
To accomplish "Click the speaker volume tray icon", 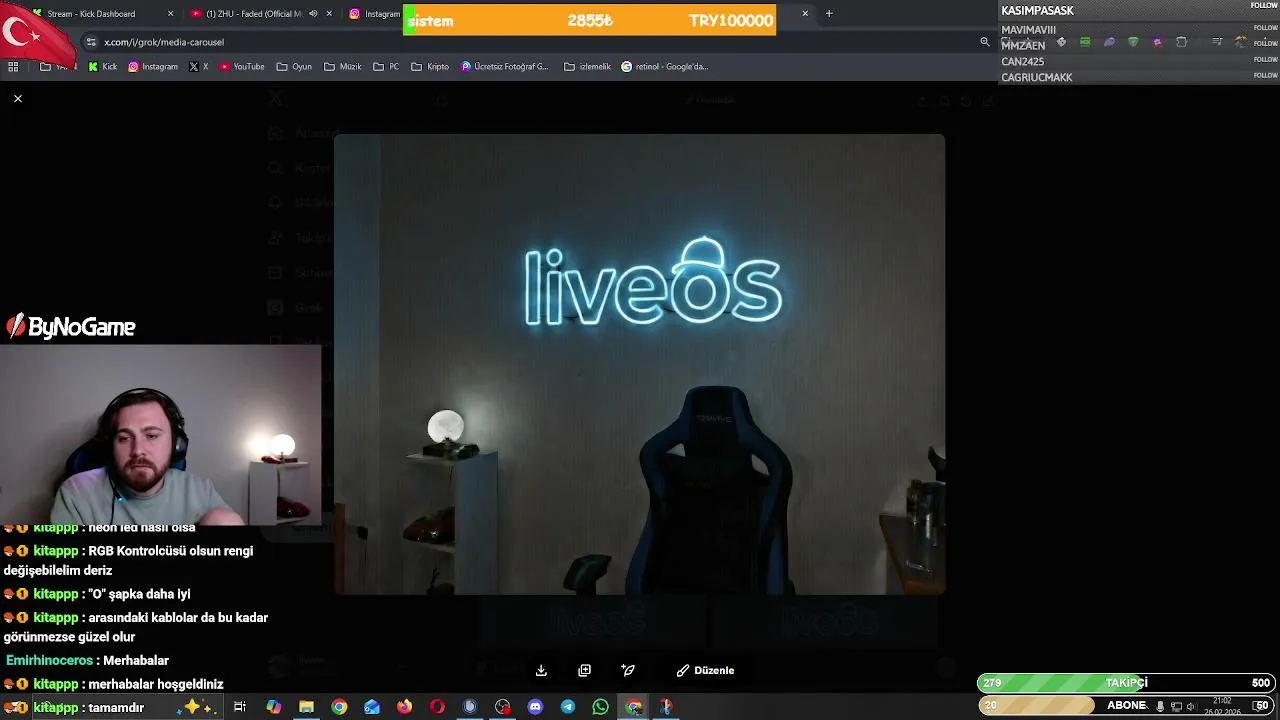I will pos(1191,706).
